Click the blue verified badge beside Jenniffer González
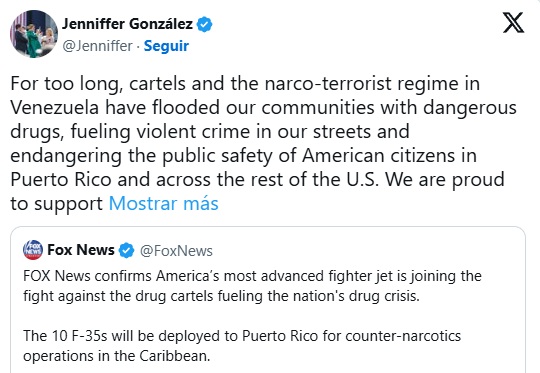This screenshot has height=373, width=540. click(x=204, y=24)
